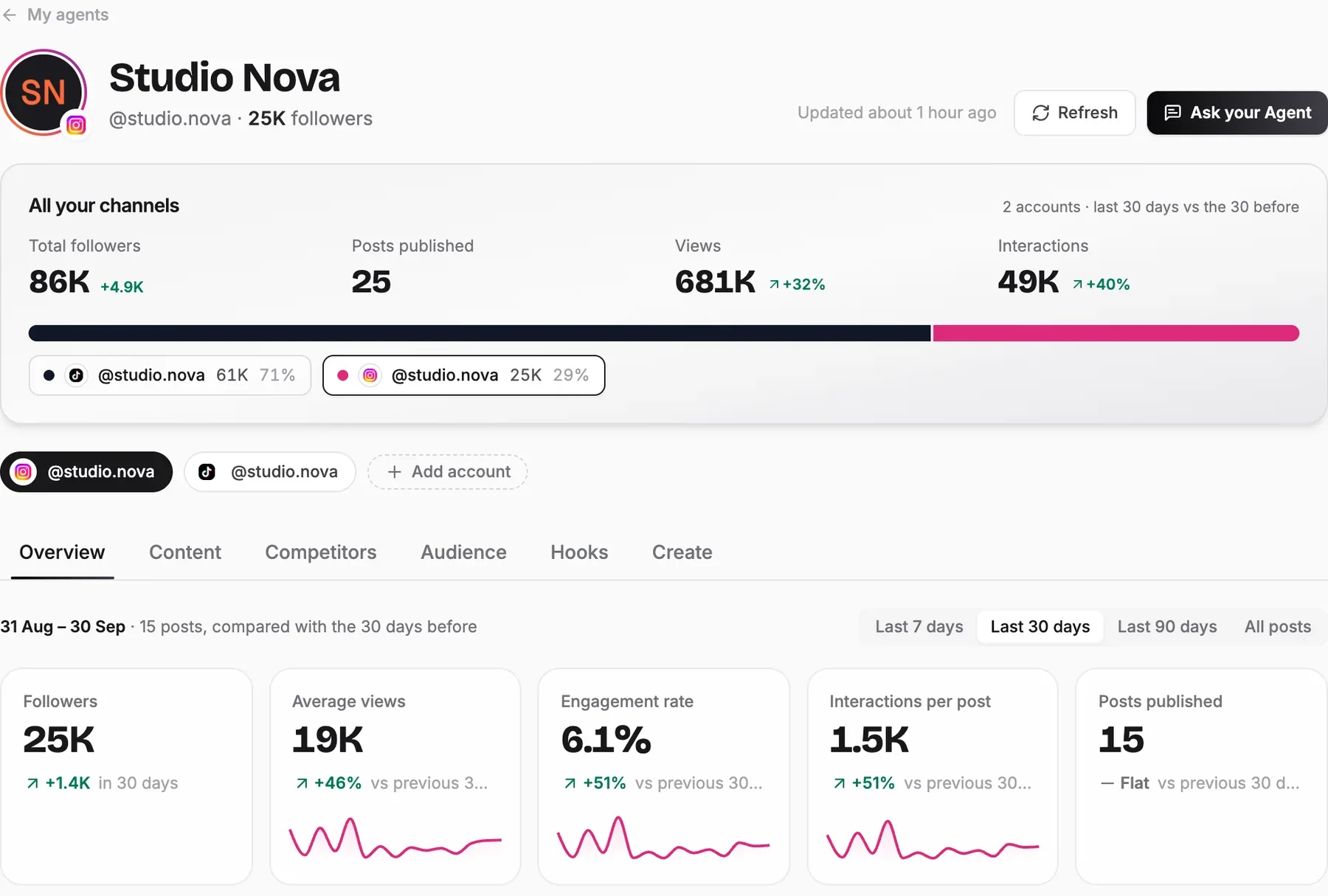This screenshot has height=896, width=1328.
Task: Click the back arrow beside My agents
Action: [x=10, y=15]
